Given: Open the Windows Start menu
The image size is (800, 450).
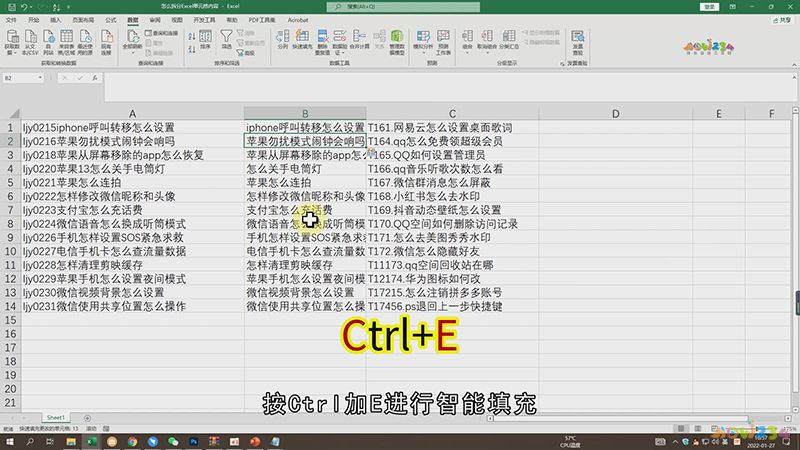Looking at the screenshot, I should pos(9,441).
